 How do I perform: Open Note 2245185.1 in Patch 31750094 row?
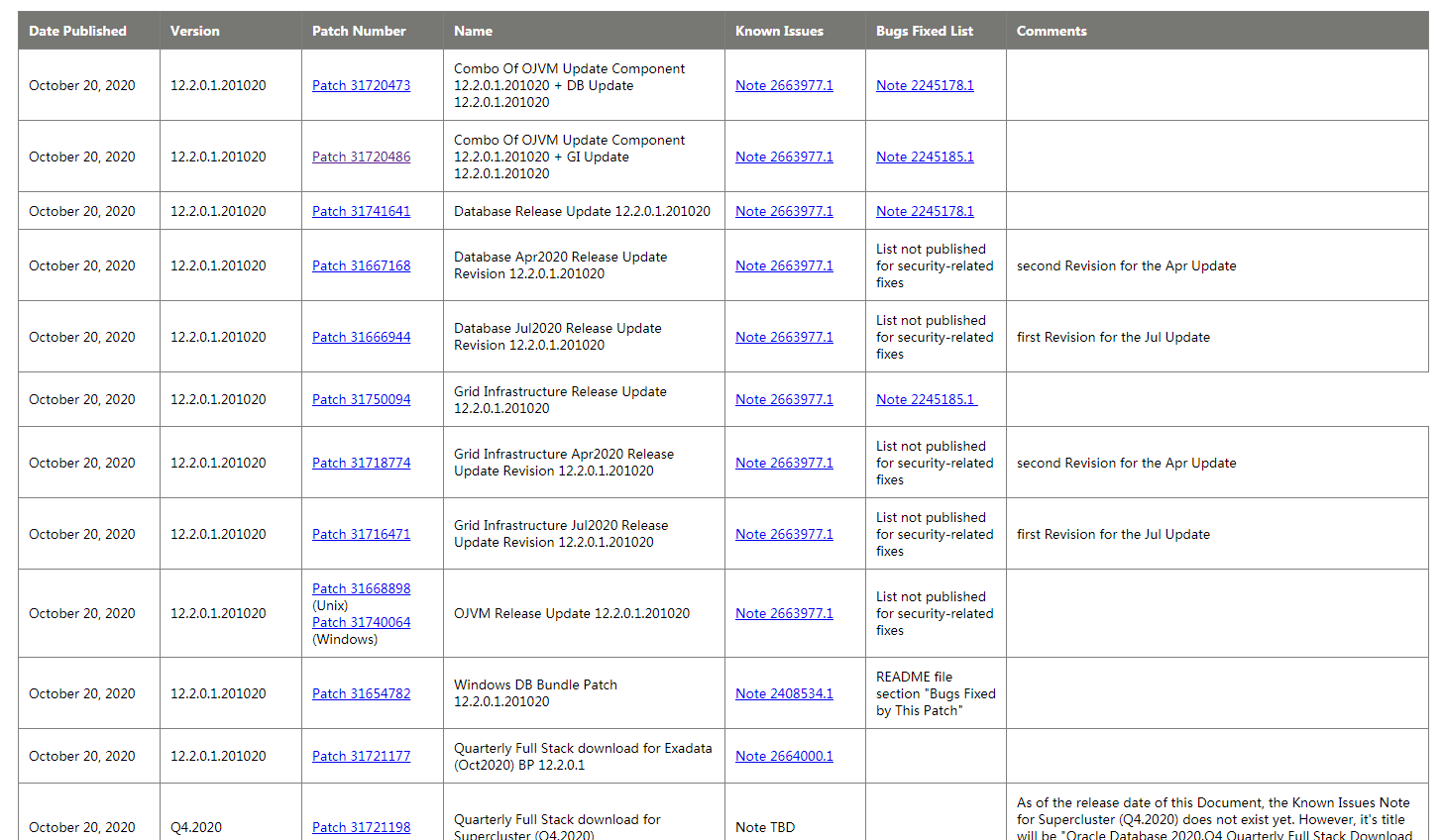pos(926,399)
